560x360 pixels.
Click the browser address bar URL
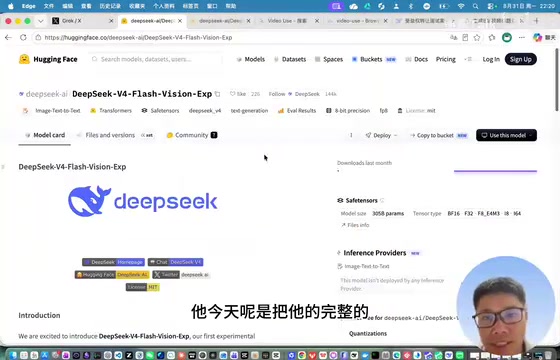coord(139,38)
